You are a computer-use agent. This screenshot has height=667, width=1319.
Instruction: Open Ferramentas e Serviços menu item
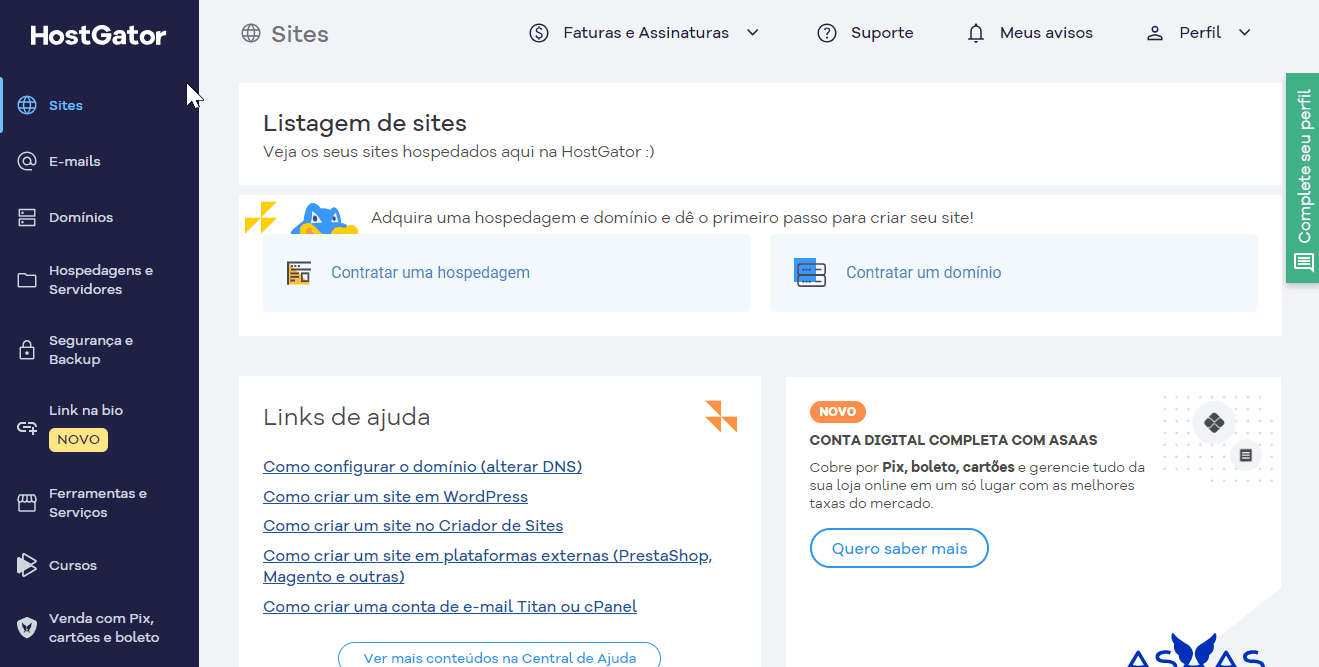coord(100,503)
